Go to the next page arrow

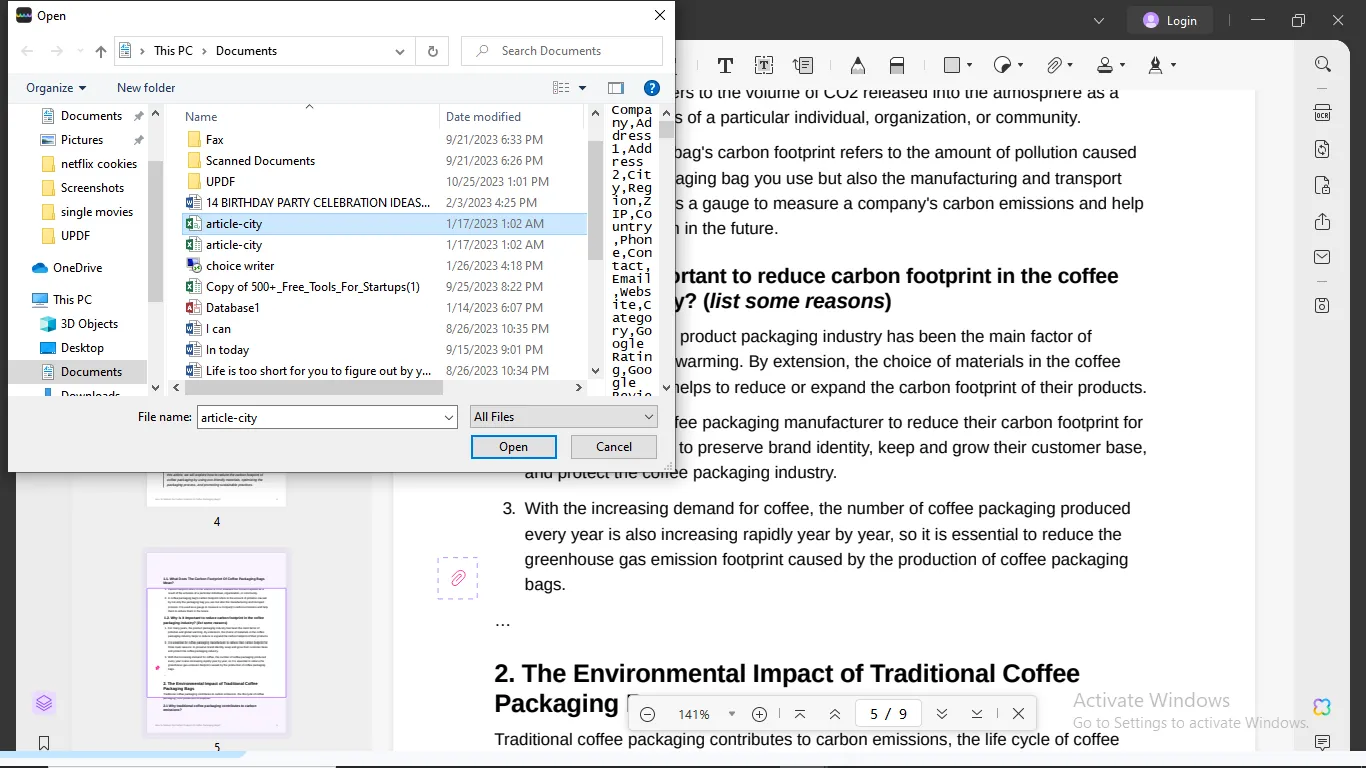tap(941, 714)
